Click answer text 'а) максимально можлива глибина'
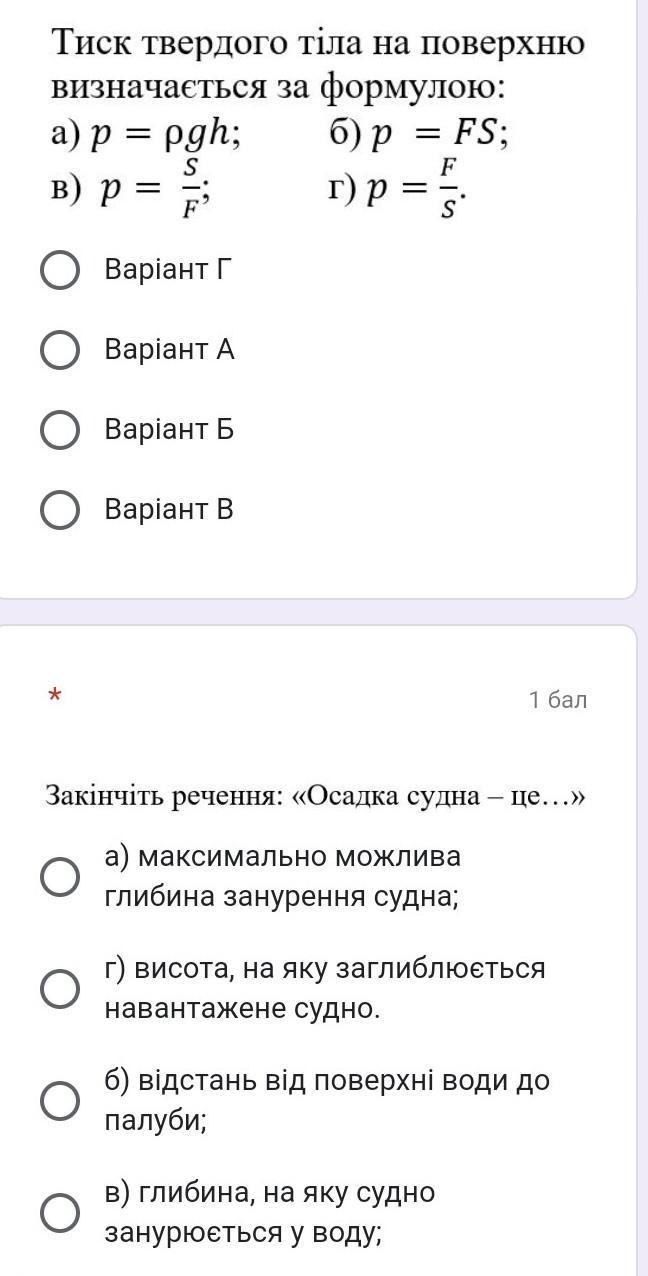Screen dimensions: 648x1276 283,877
